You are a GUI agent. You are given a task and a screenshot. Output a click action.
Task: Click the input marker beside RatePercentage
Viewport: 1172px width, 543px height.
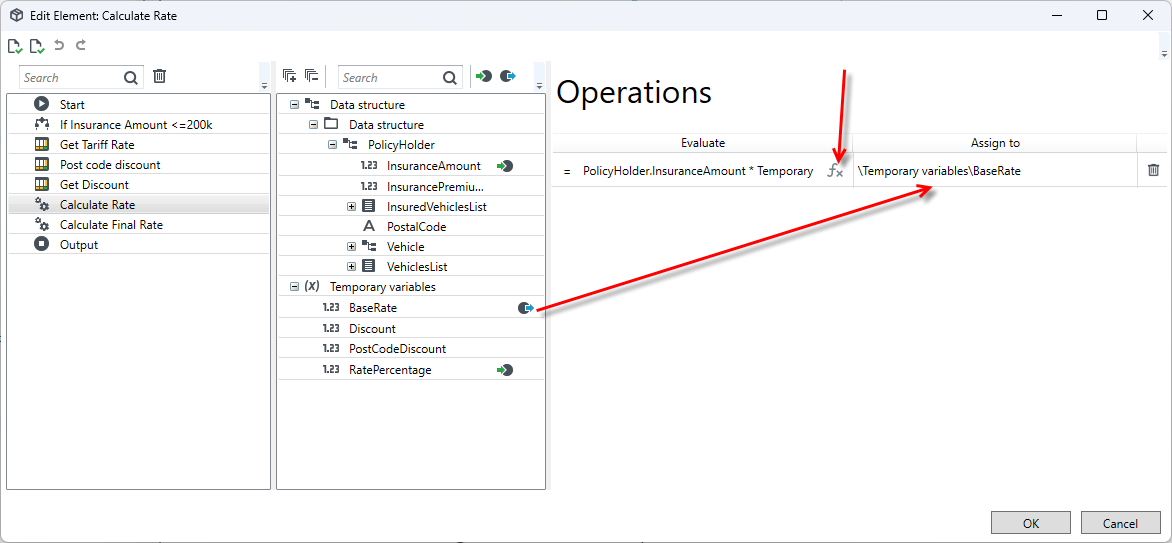coord(505,369)
